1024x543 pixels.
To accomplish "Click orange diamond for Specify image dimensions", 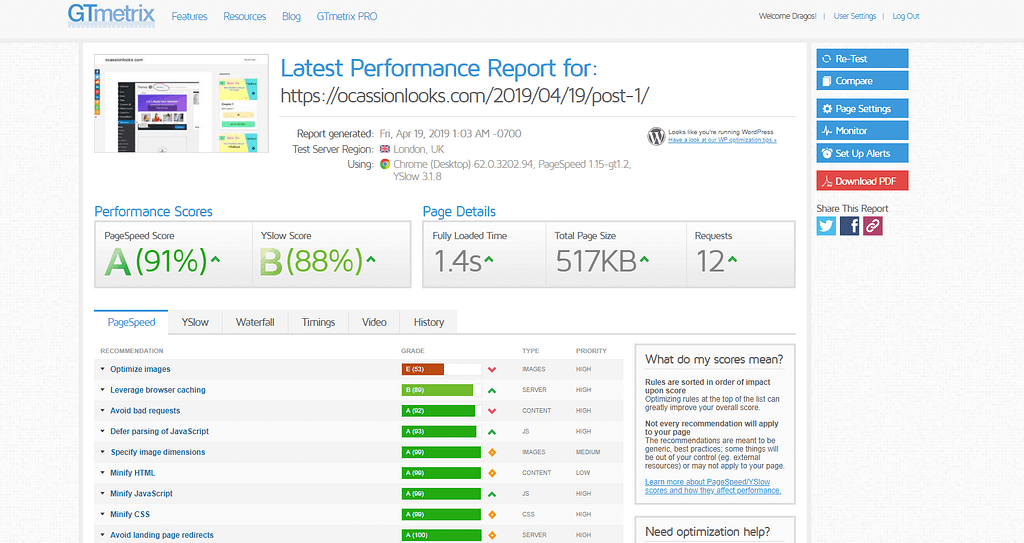I will 492,452.
